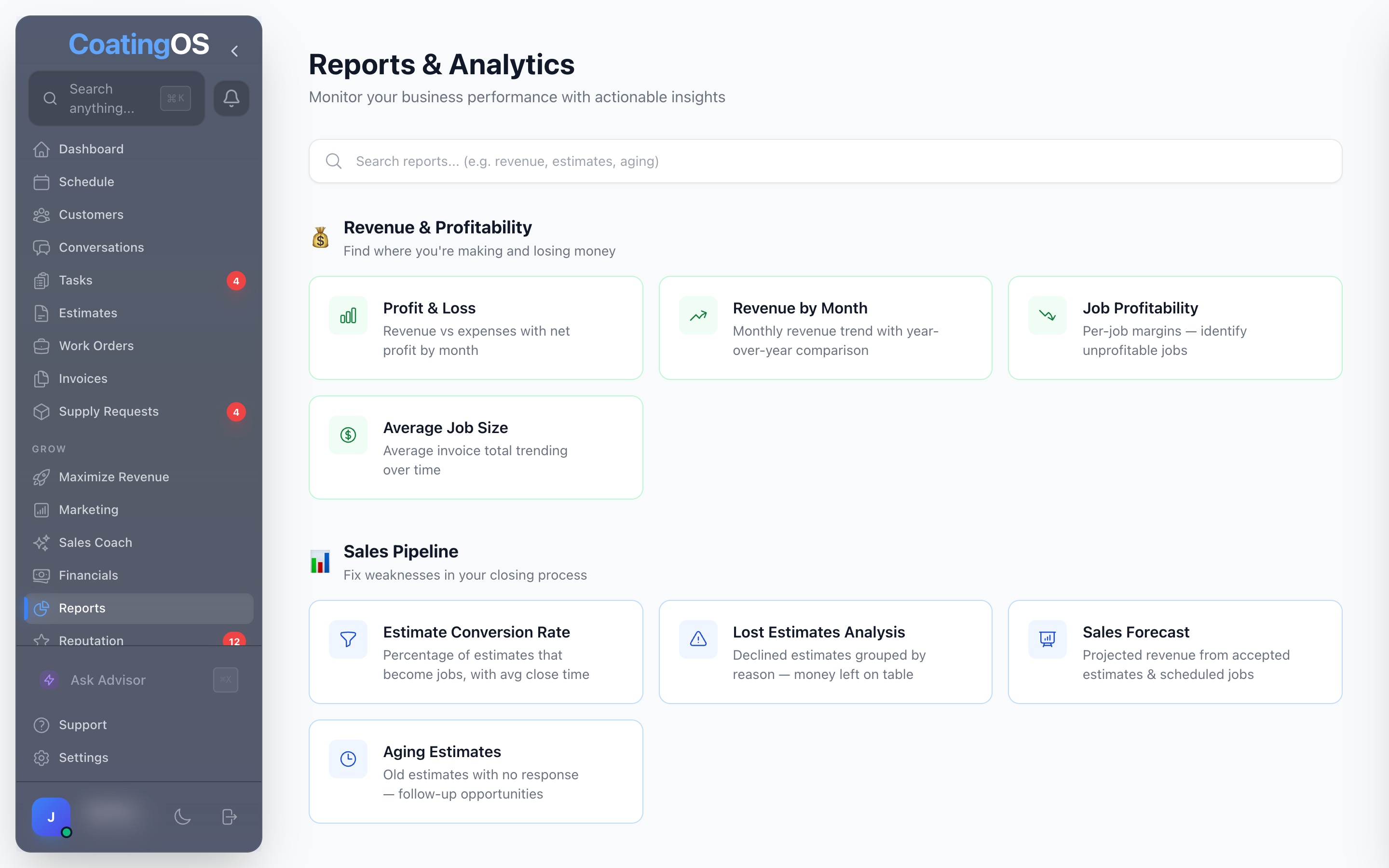Open Invoices from the sidebar
This screenshot has height=868, width=1389.
pyautogui.click(x=138, y=379)
